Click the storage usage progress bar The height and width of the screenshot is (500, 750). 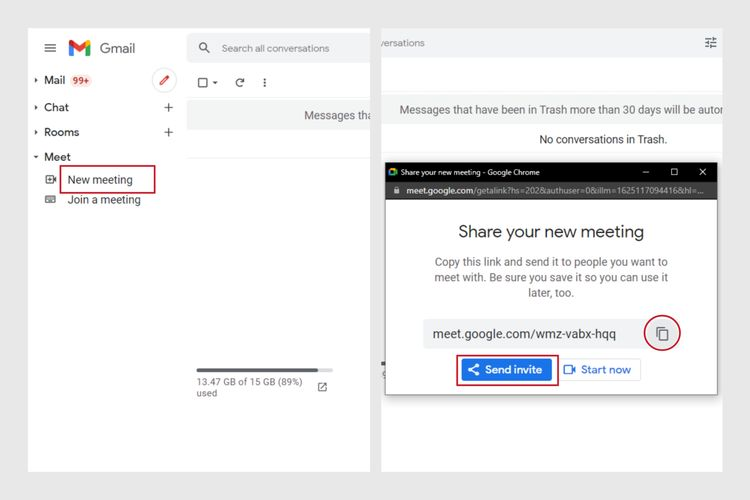(x=265, y=370)
